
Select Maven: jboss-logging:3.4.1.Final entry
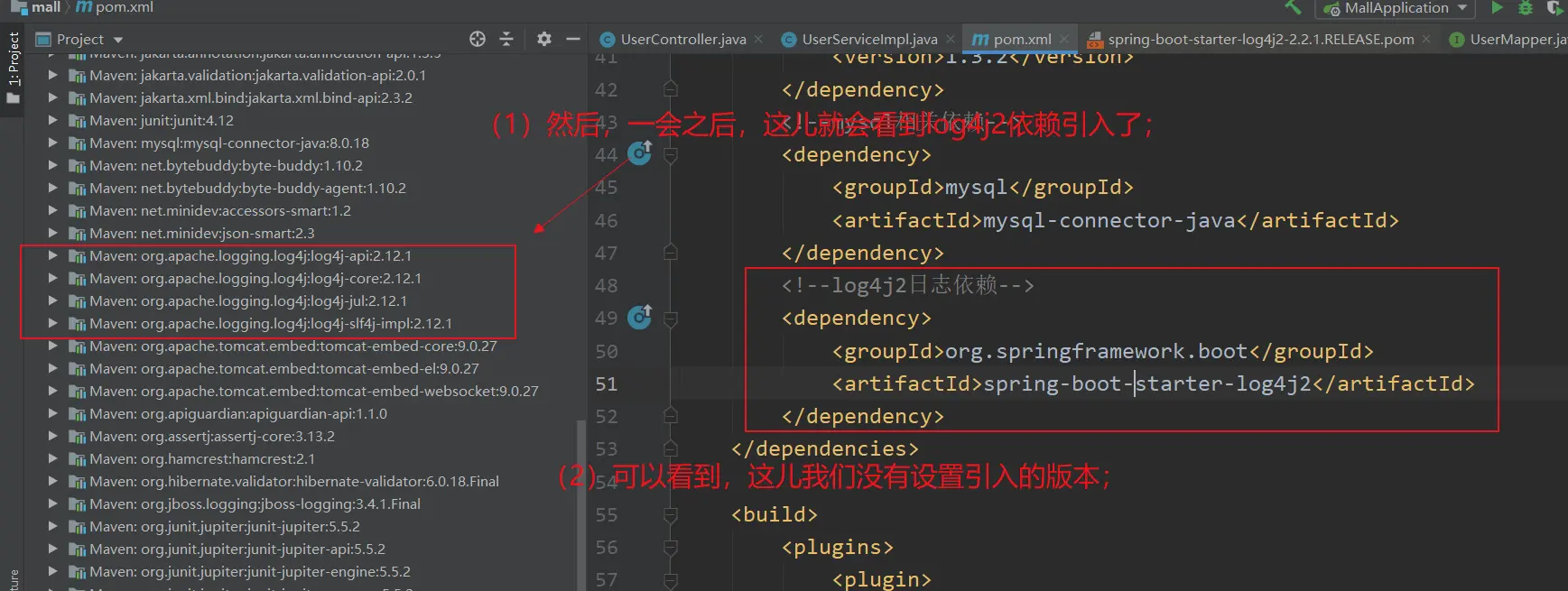tap(255, 503)
